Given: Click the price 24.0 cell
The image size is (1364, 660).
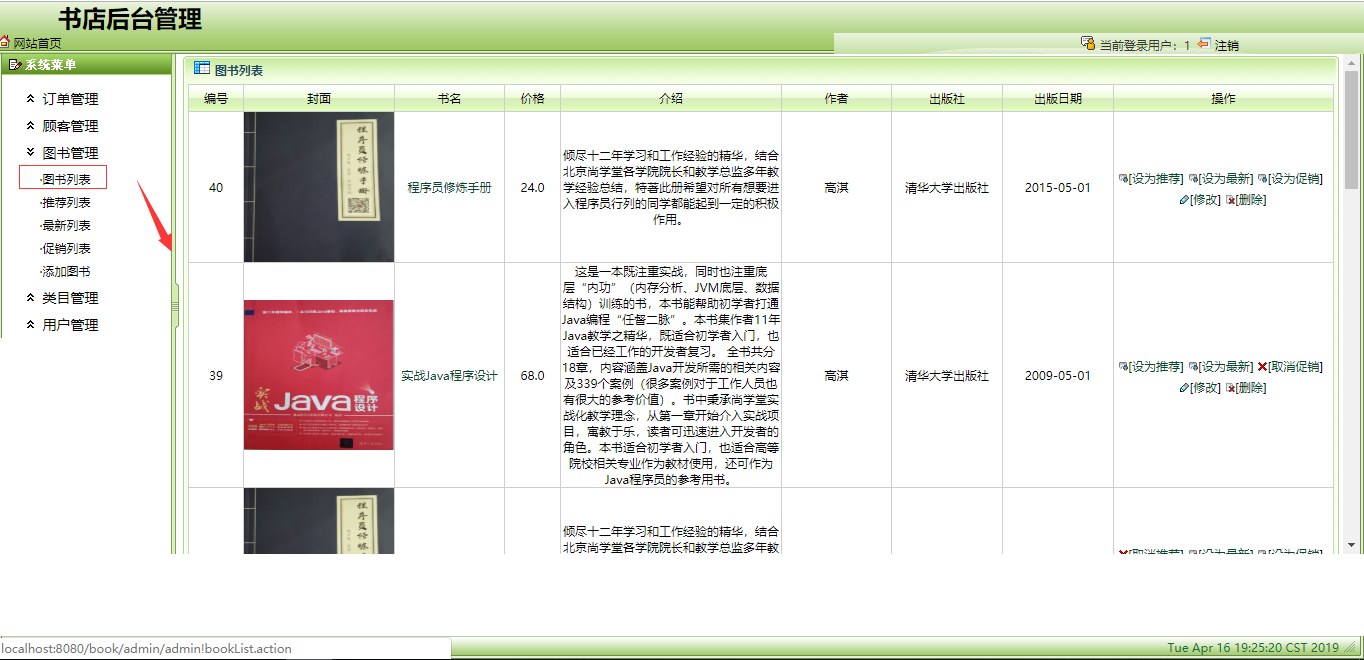Looking at the screenshot, I should tap(533, 187).
